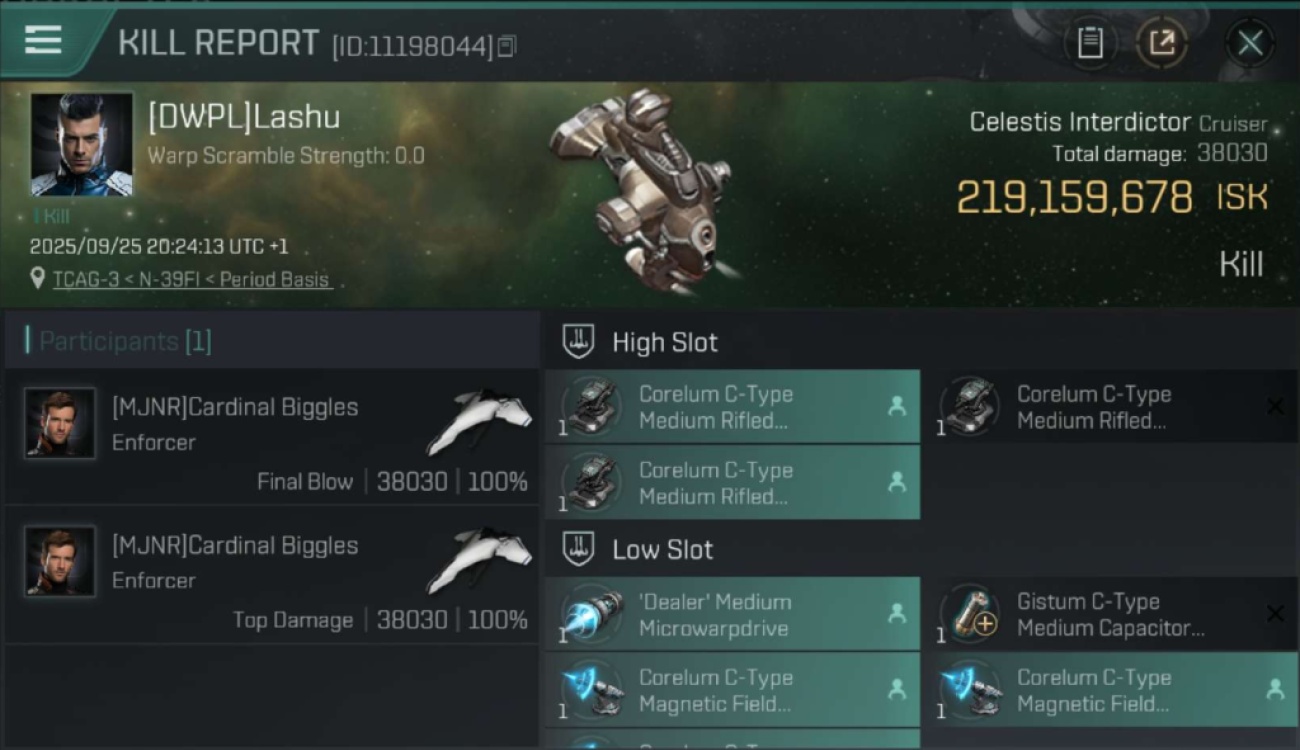This screenshot has height=750, width=1300.
Task: Click the Celestis Interdictor ship name
Action: [1080, 122]
